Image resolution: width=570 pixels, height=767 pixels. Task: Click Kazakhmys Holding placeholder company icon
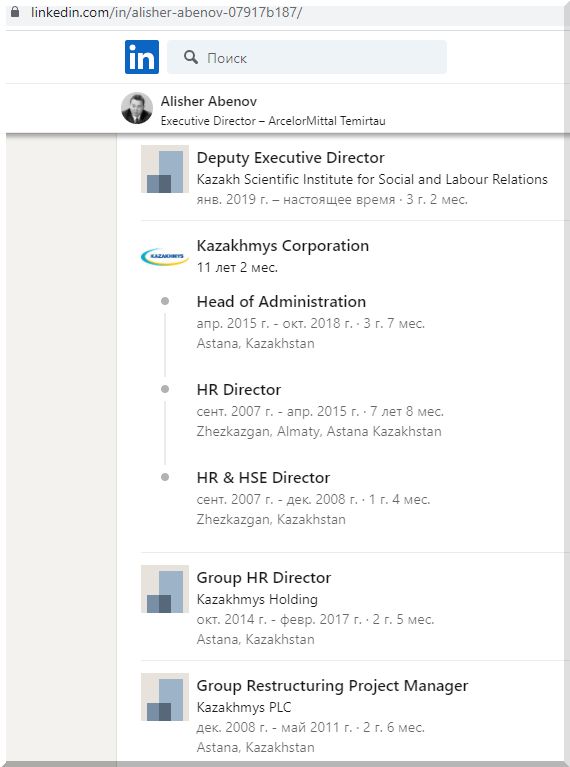point(165,589)
